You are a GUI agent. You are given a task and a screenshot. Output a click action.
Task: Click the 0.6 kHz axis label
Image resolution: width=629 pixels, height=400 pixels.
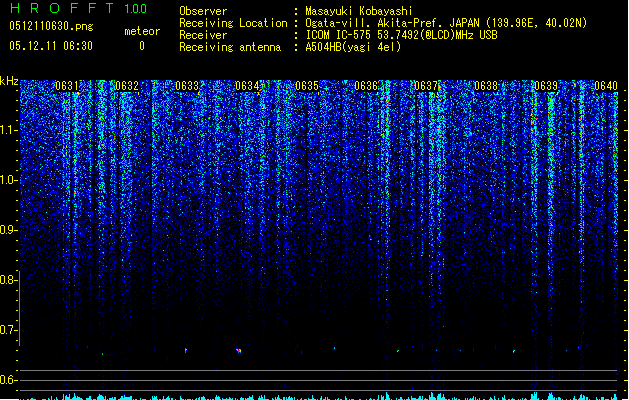click(9, 380)
